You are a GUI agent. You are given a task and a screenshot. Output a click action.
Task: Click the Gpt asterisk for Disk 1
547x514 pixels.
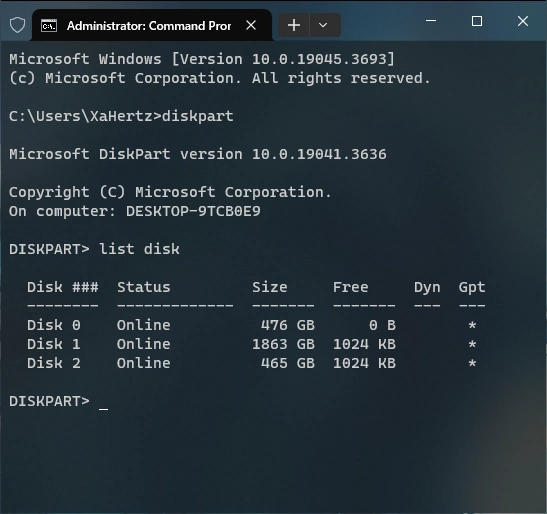click(x=472, y=344)
